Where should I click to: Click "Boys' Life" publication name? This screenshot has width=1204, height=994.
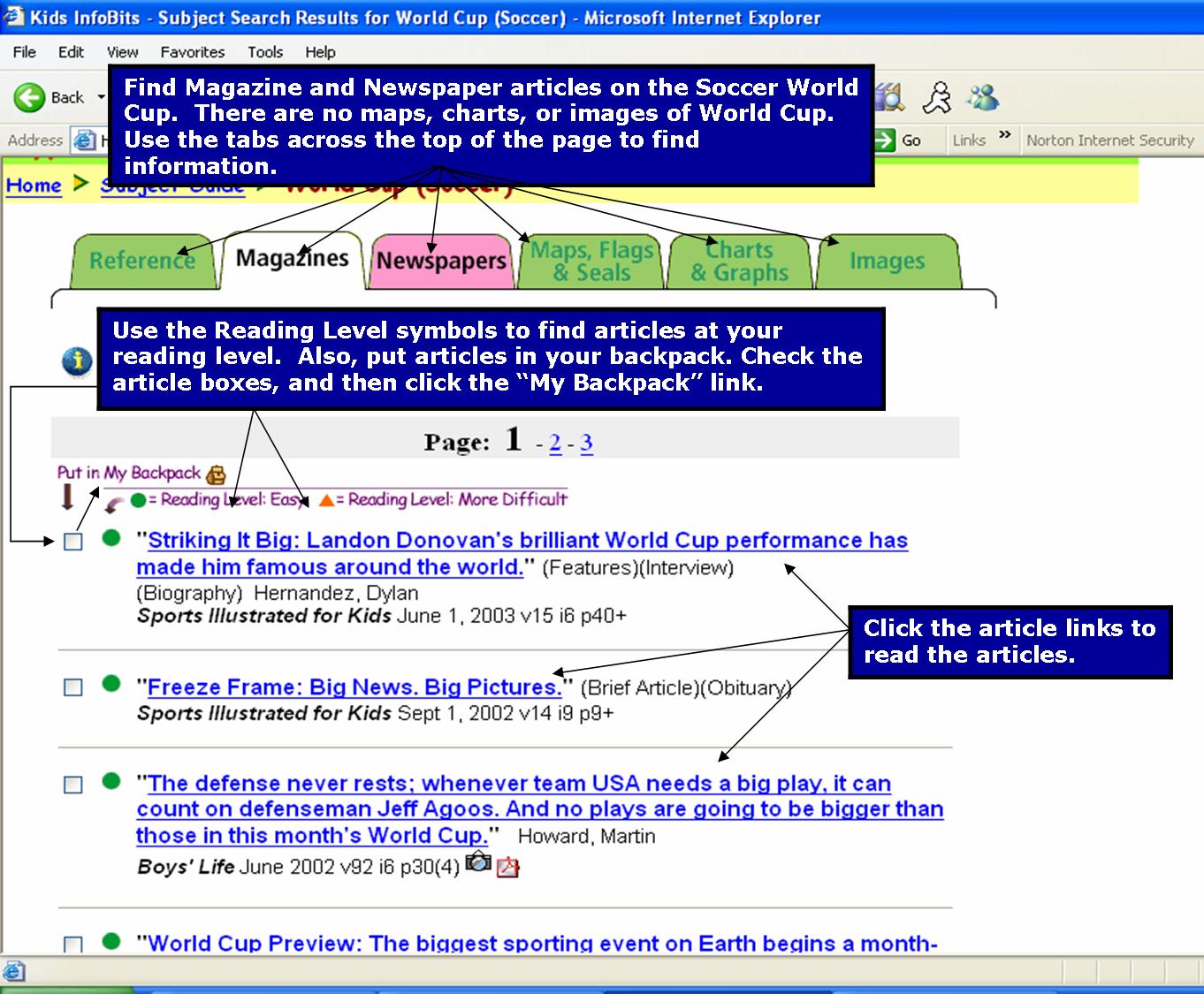pos(186,867)
